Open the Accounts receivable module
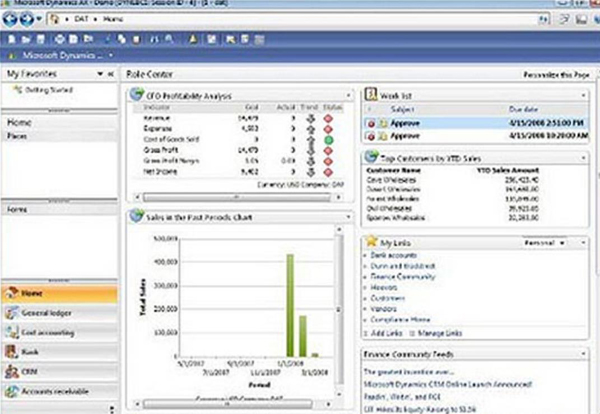 tap(60, 391)
